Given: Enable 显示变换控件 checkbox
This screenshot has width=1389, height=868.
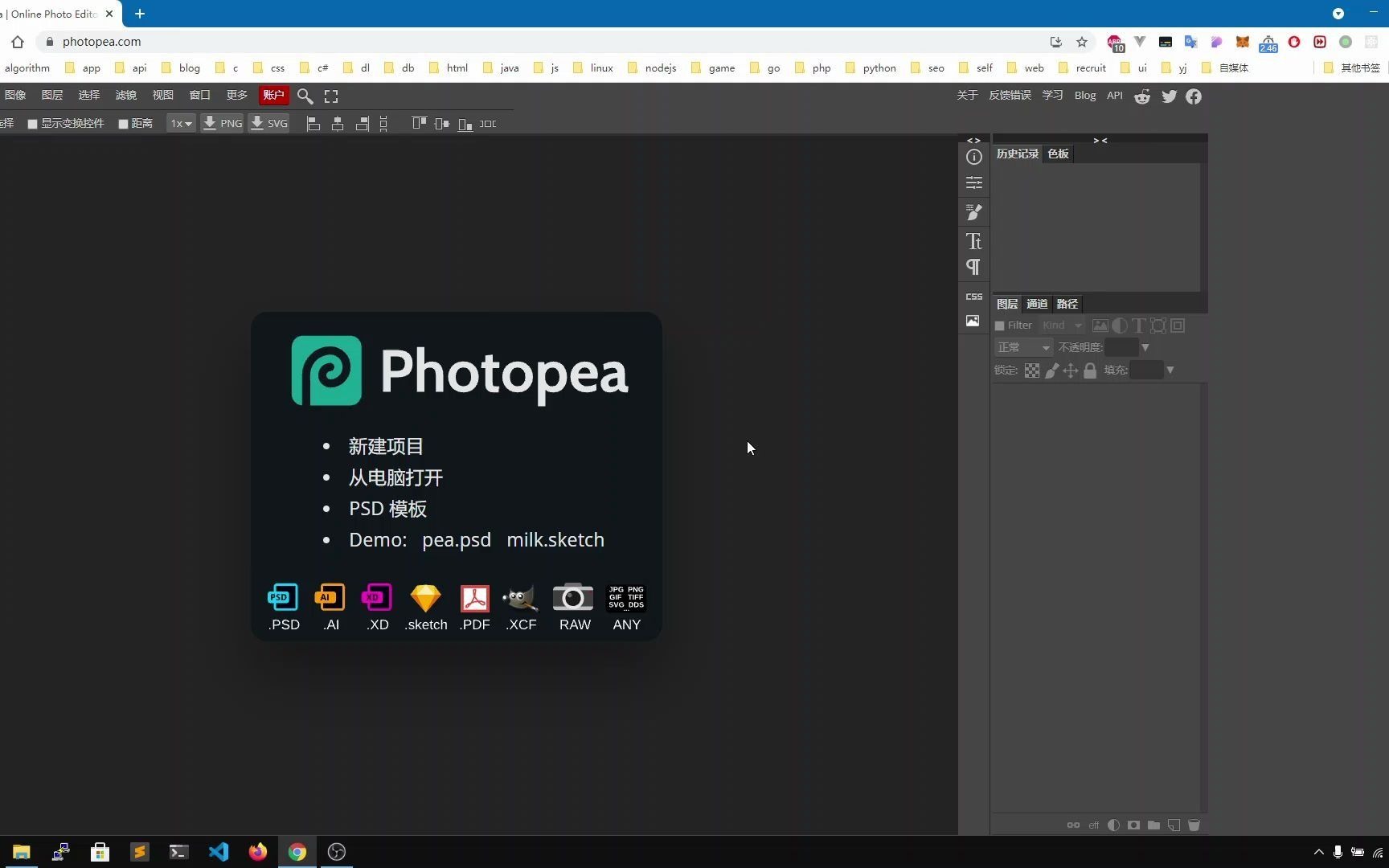Looking at the screenshot, I should 33,124.
